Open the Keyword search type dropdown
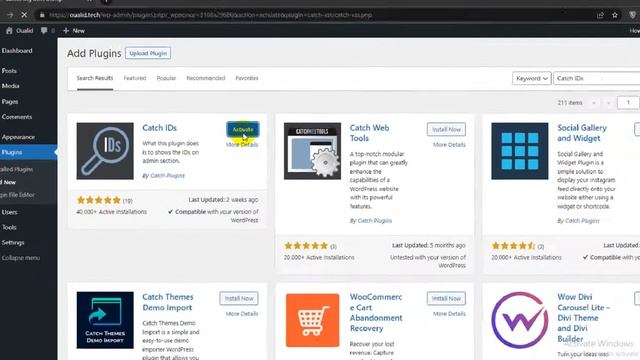This screenshot has height=360, width=640. coord(531,78)
